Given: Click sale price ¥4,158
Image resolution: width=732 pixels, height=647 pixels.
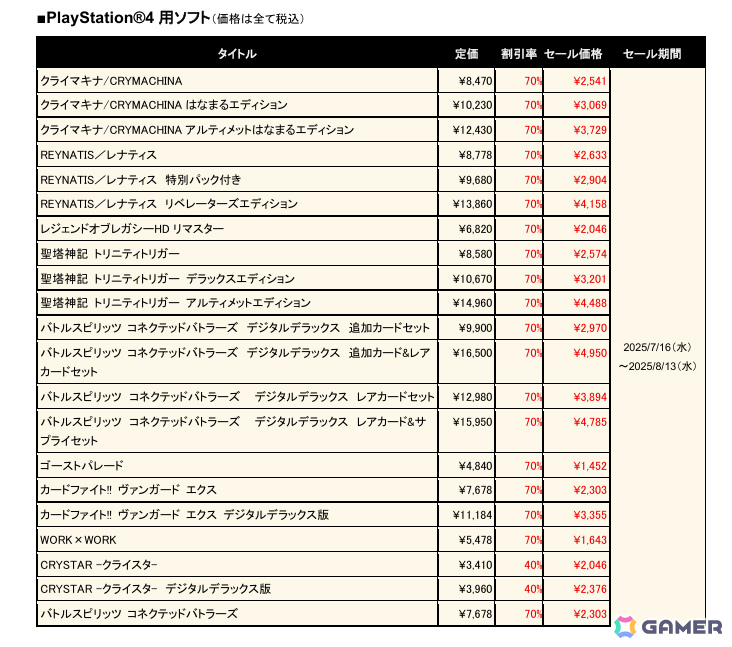Looking at the screenshot, I should pos(590,204).
